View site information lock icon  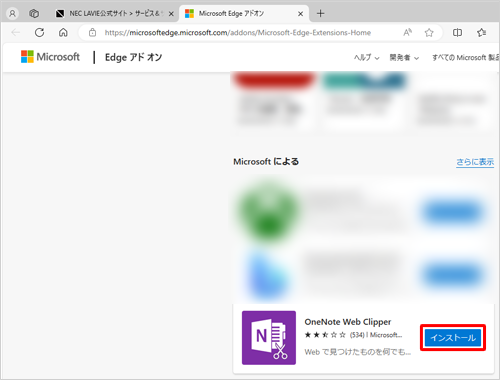pos(92,32)
